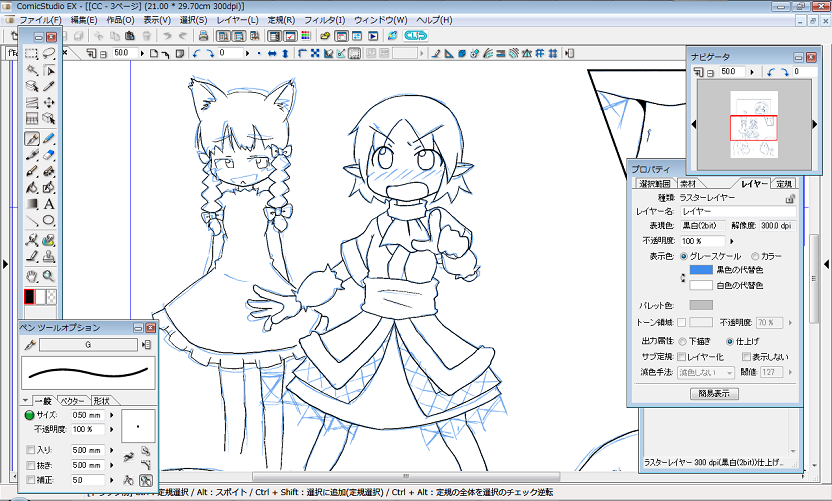Open the 減色手法 dropdown

(706, 373)
